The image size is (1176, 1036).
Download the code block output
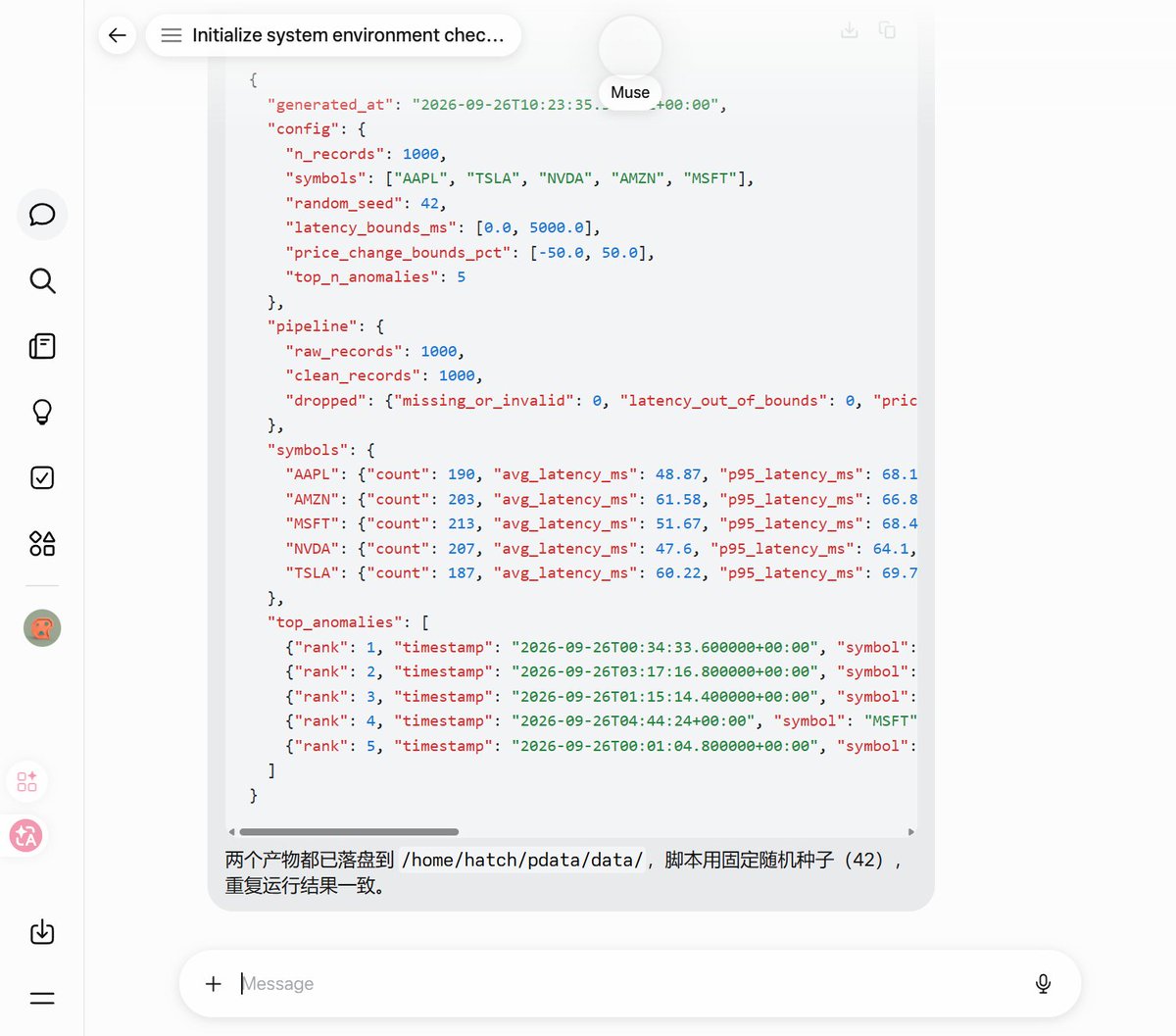click(850, 30)
